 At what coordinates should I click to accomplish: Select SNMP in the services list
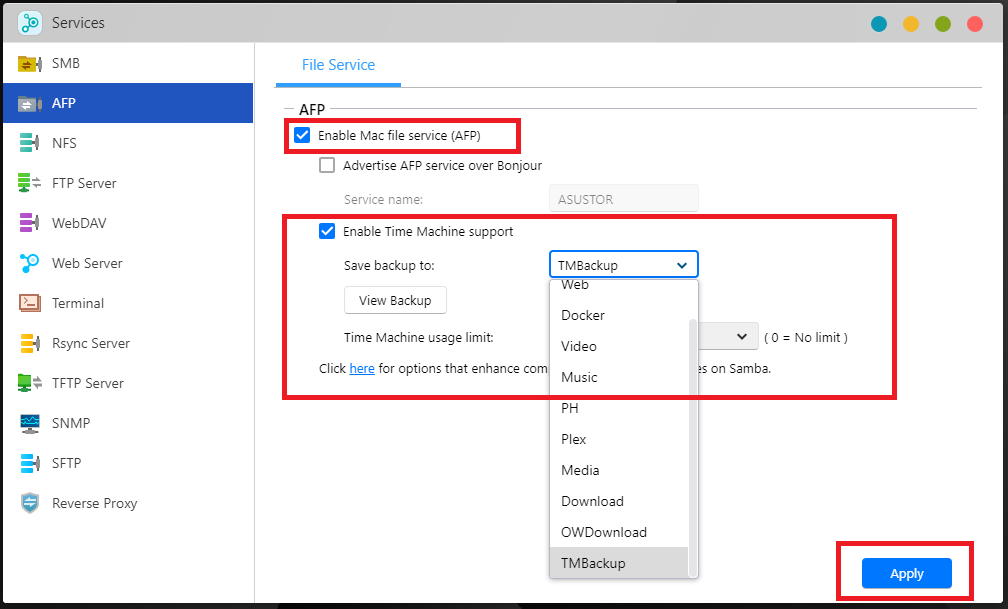coord(71,424)
